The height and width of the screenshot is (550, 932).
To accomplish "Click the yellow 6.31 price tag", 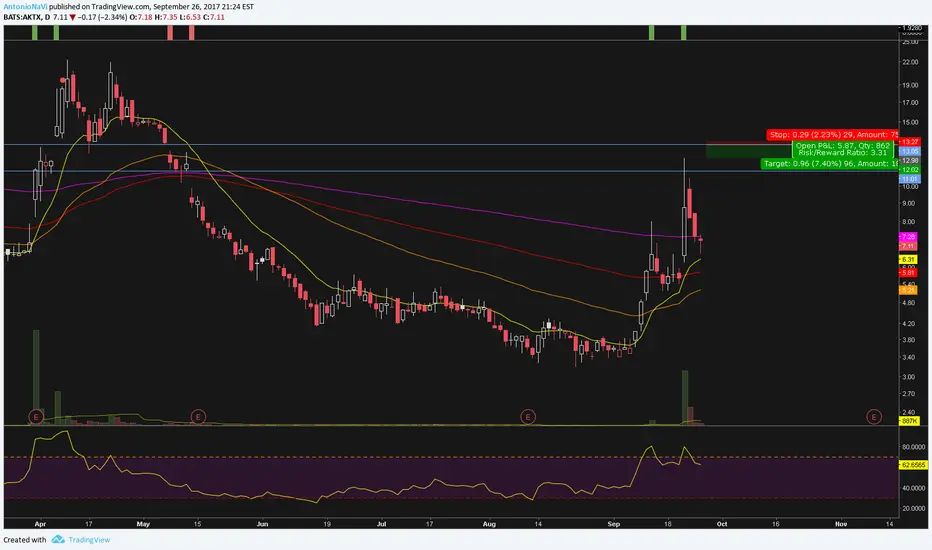I will [908, 259].
